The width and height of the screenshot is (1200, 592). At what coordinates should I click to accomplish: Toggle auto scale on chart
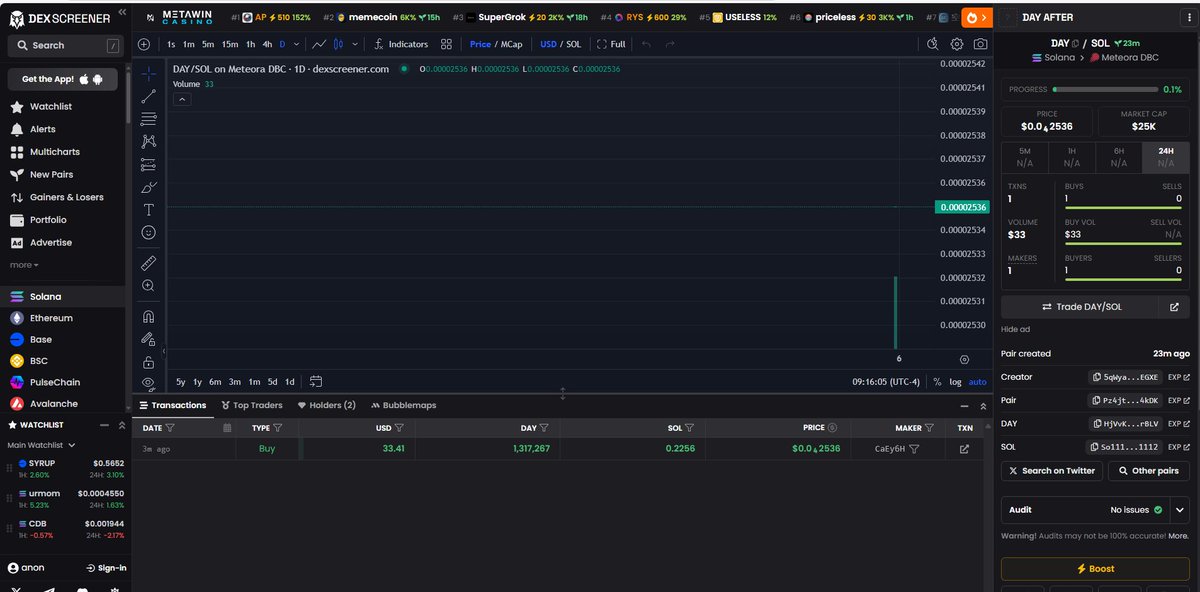(x=978, y=382)
